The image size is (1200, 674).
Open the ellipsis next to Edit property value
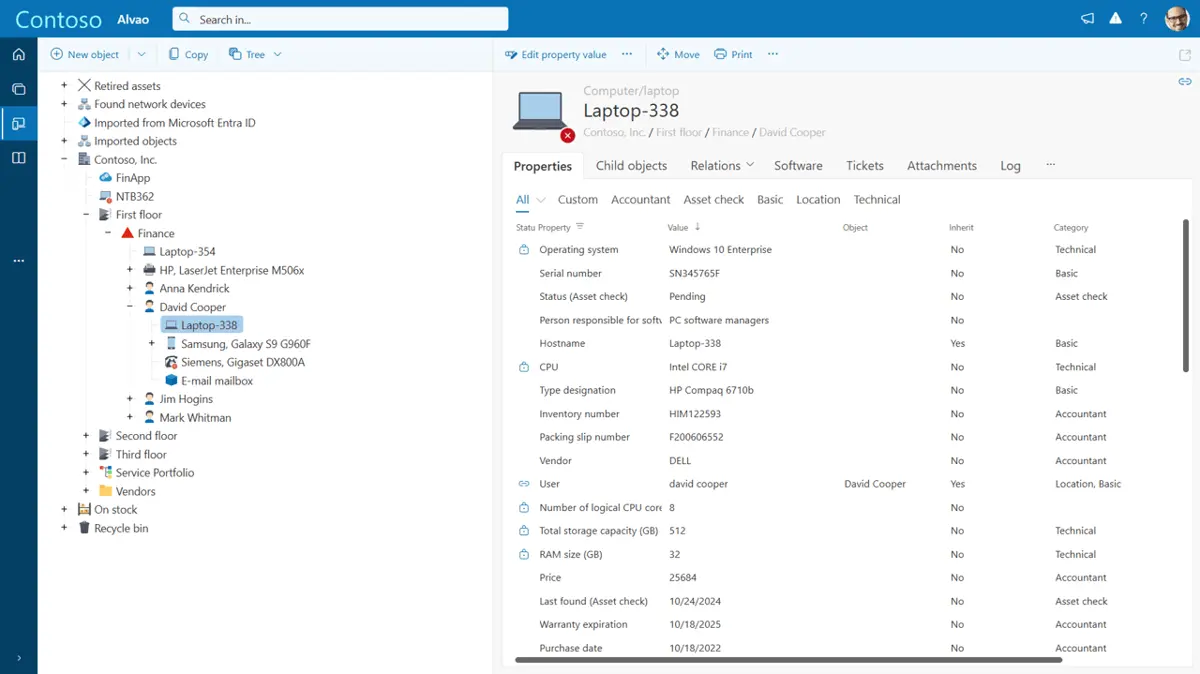tap(627, 54)
